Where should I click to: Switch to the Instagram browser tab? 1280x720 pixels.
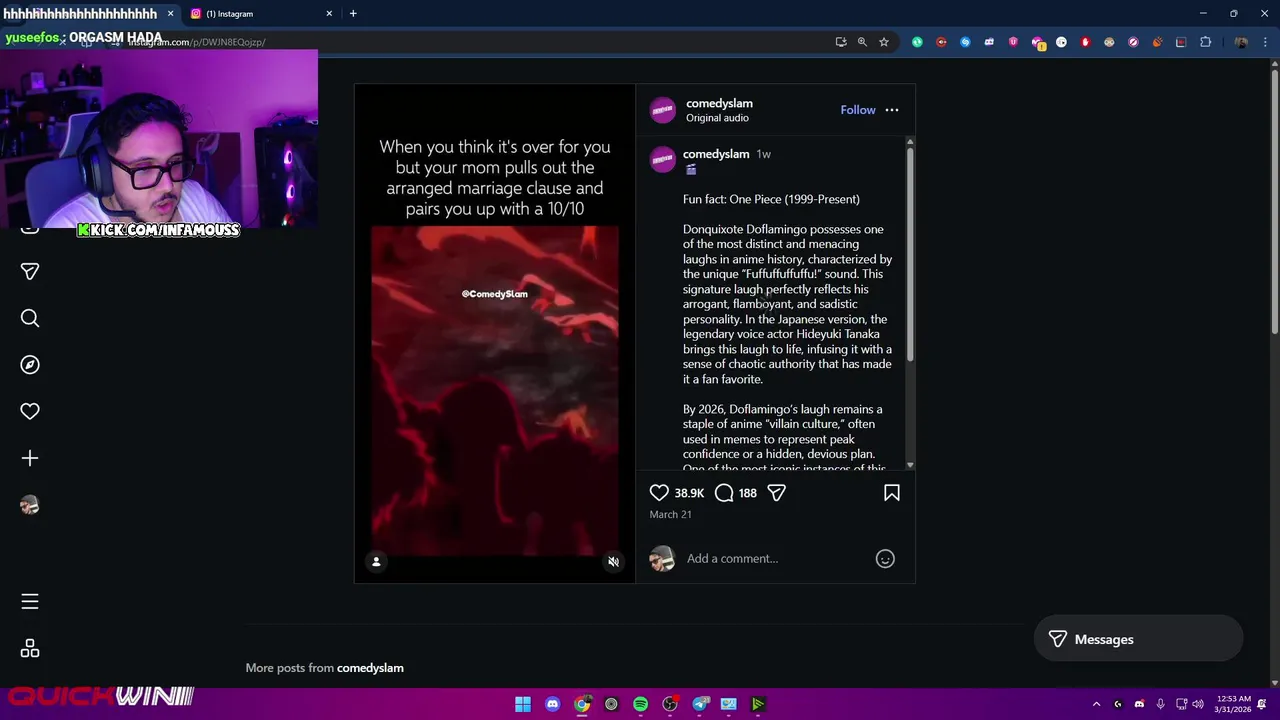[258, 14]
